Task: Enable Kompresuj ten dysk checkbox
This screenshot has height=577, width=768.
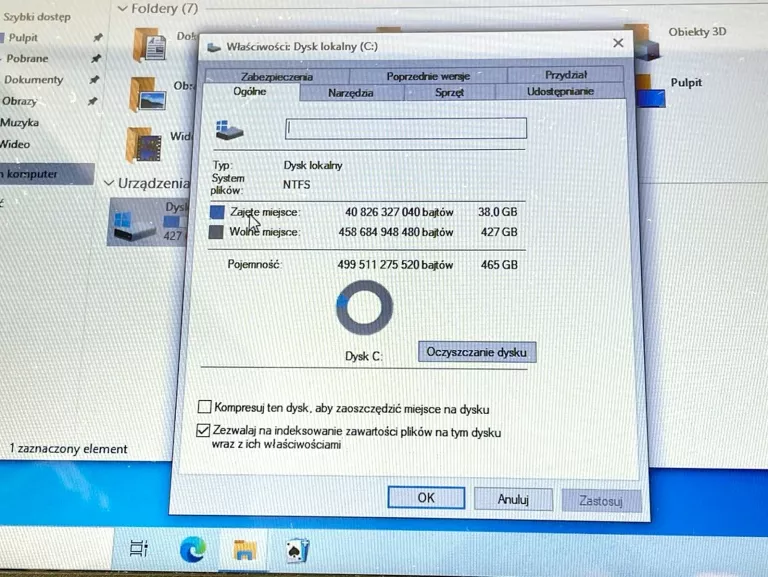Action: point(205,407)
